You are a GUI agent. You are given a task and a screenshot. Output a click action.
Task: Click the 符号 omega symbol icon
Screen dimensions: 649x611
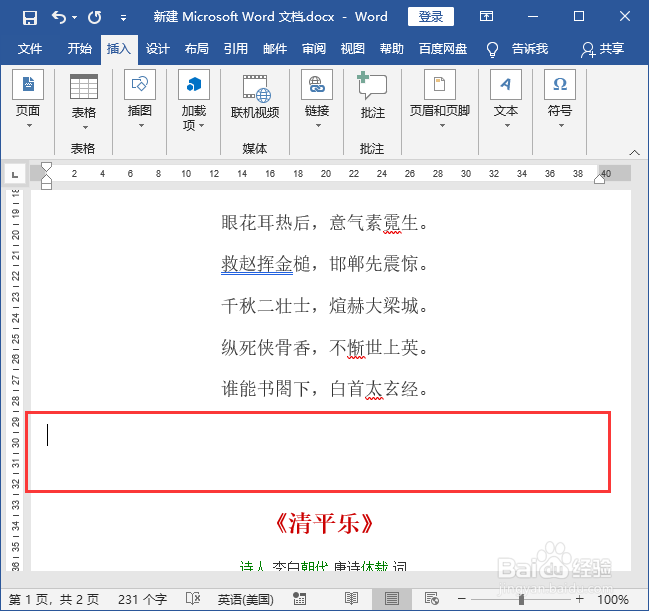pyautogui.click(x=560, y=85)
